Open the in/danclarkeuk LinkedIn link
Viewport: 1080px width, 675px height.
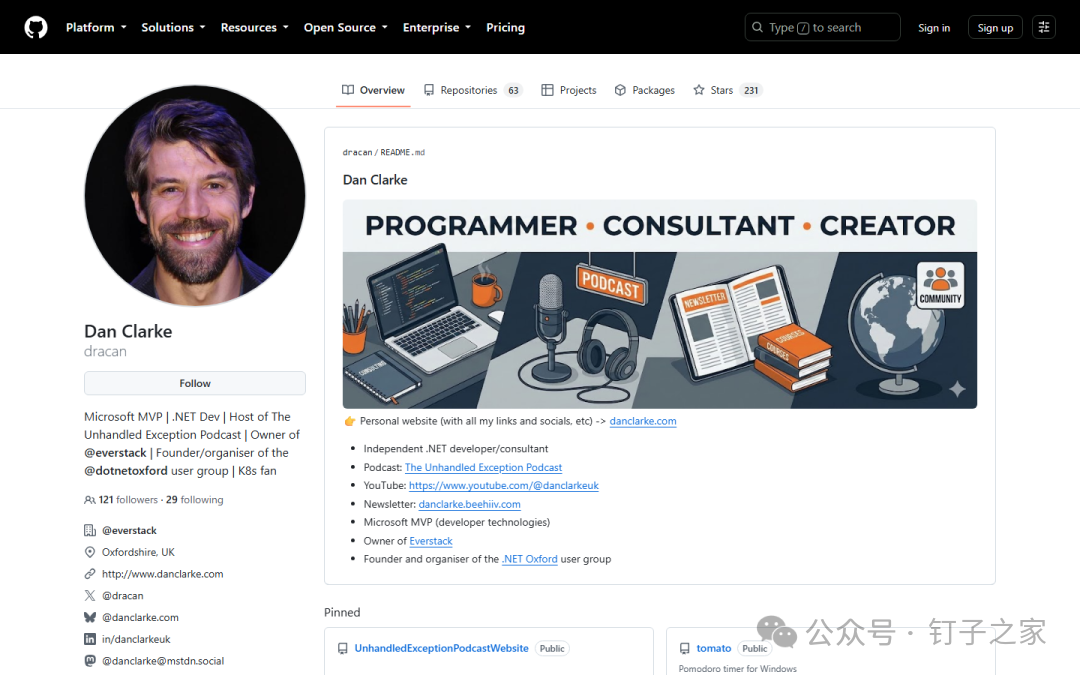pyautogui.click(x=136, y=639)
